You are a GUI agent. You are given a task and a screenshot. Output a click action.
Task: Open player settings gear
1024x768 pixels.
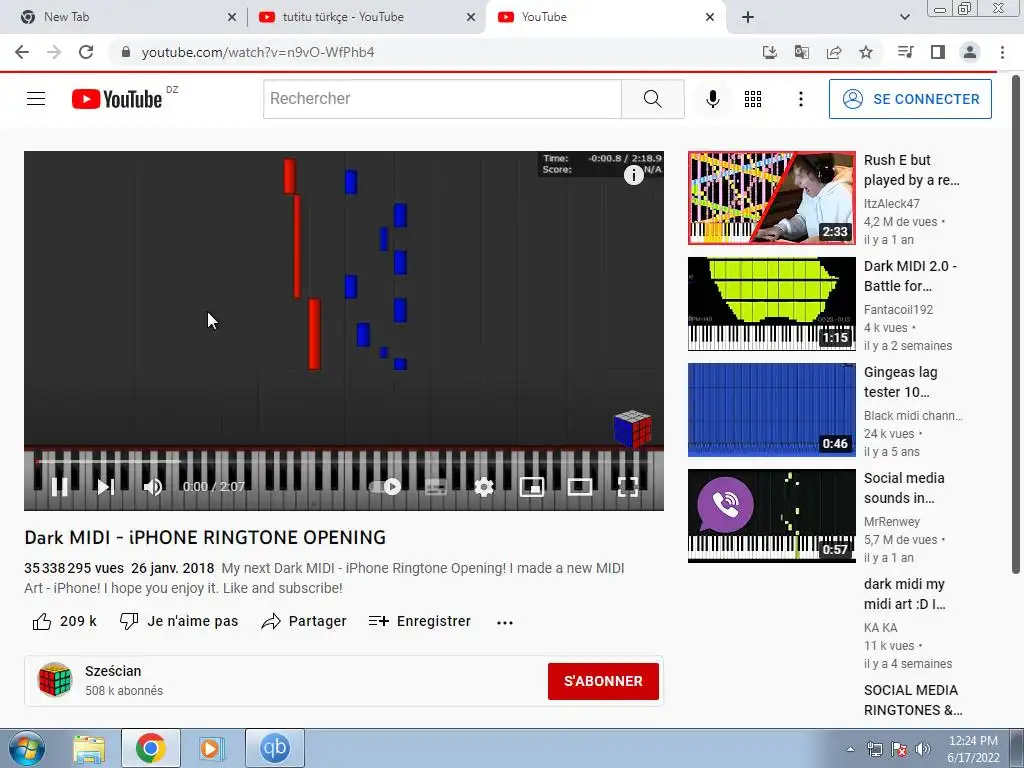coord(484,487)
